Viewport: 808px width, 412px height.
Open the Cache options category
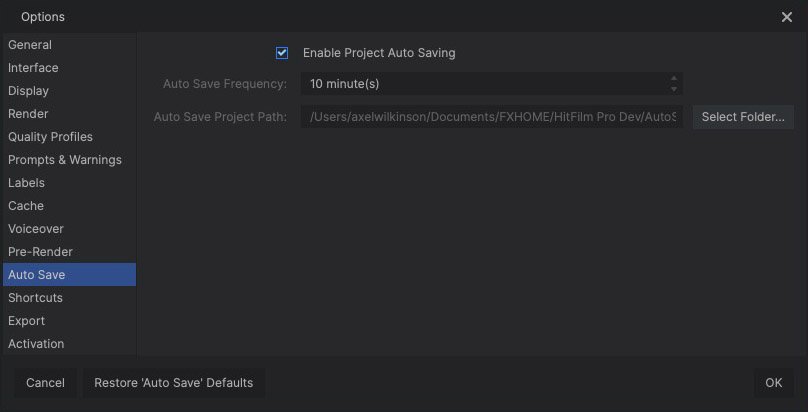pos(26,206)
